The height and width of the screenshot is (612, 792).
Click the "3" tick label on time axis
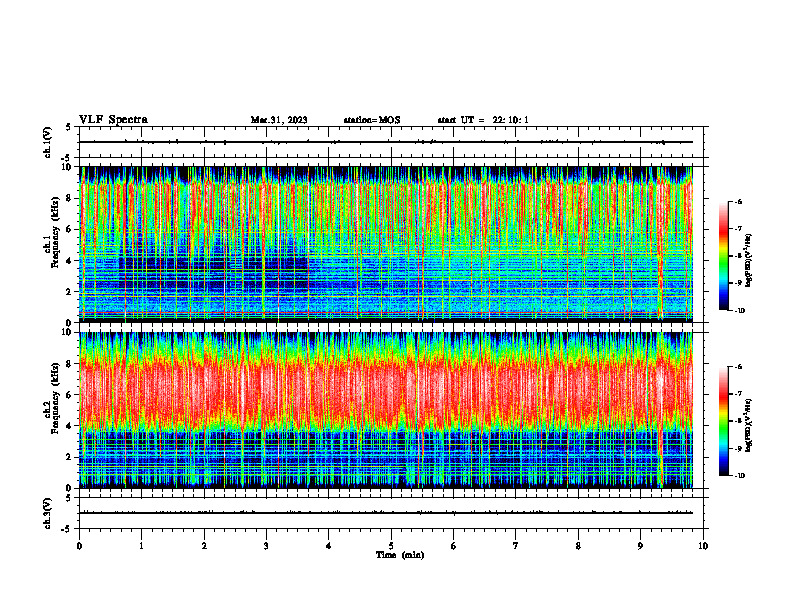pyautogui.click(x=266, y=546)
